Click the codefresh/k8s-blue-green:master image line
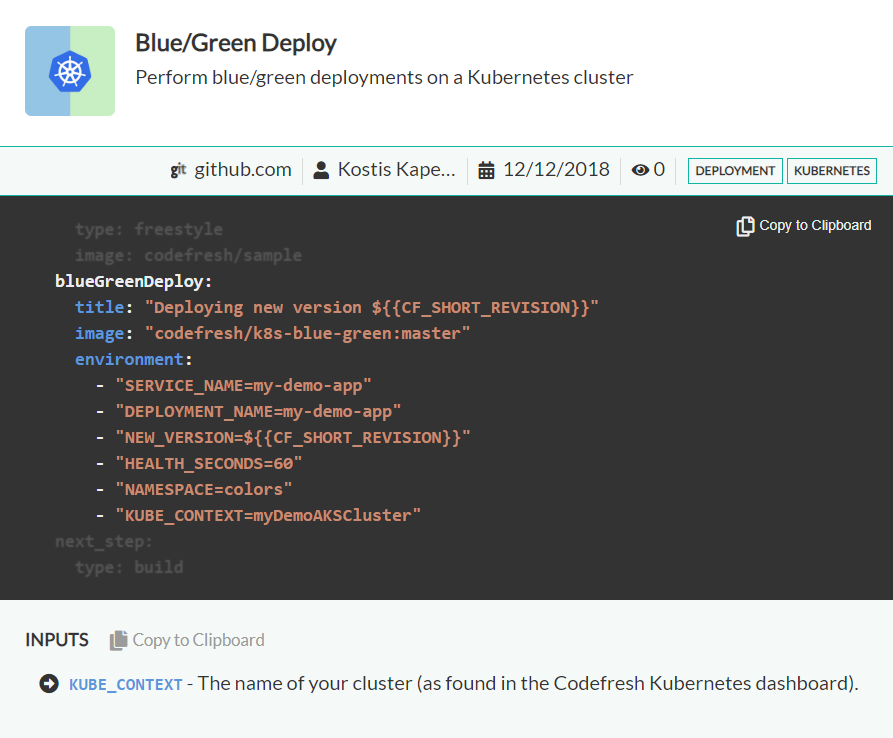This screenshot has width=893, height=738. (312, 333)
